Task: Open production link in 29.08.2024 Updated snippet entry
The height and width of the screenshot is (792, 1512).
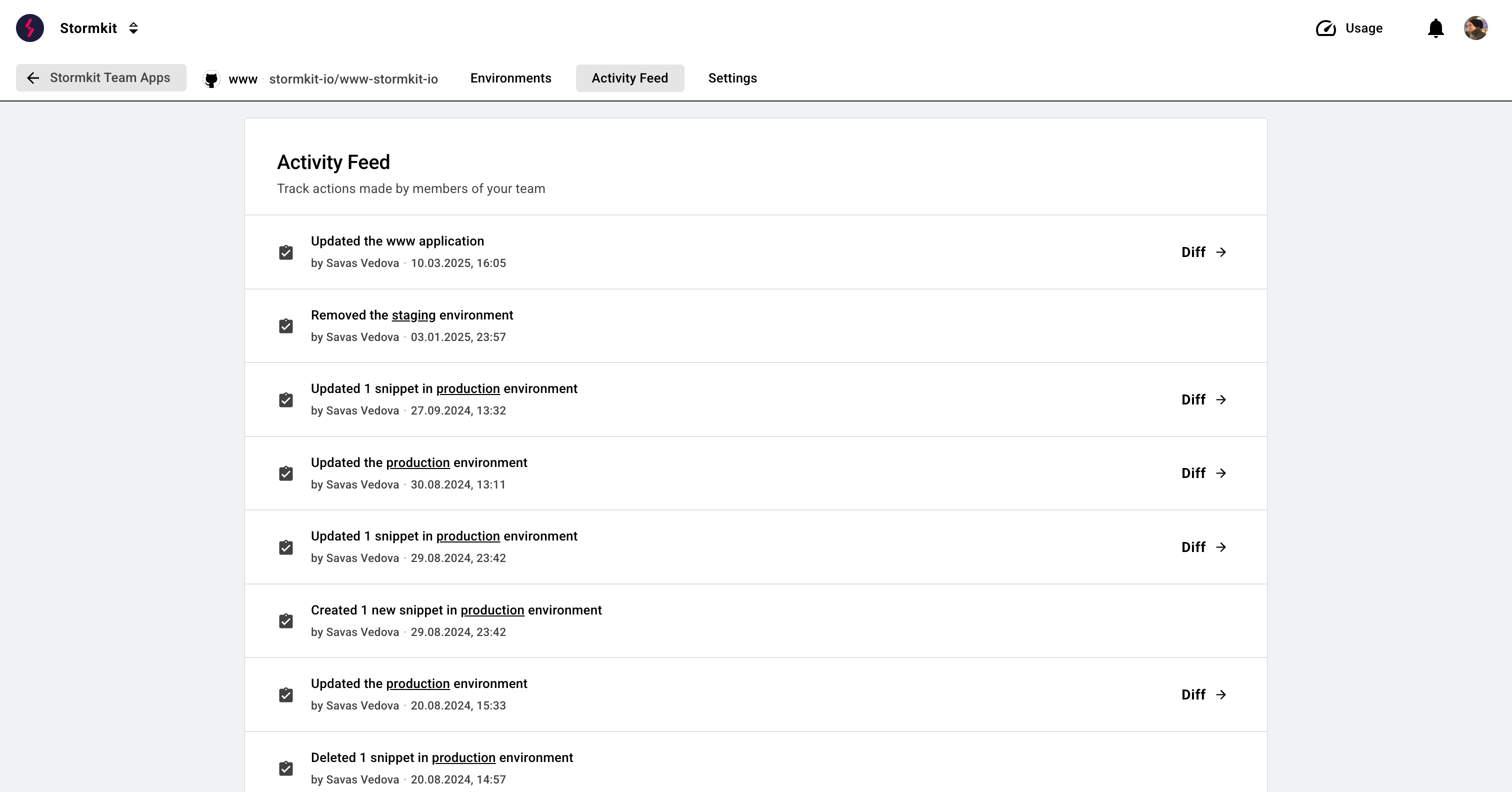Action: pyautogui.click(x=468, y=536)
